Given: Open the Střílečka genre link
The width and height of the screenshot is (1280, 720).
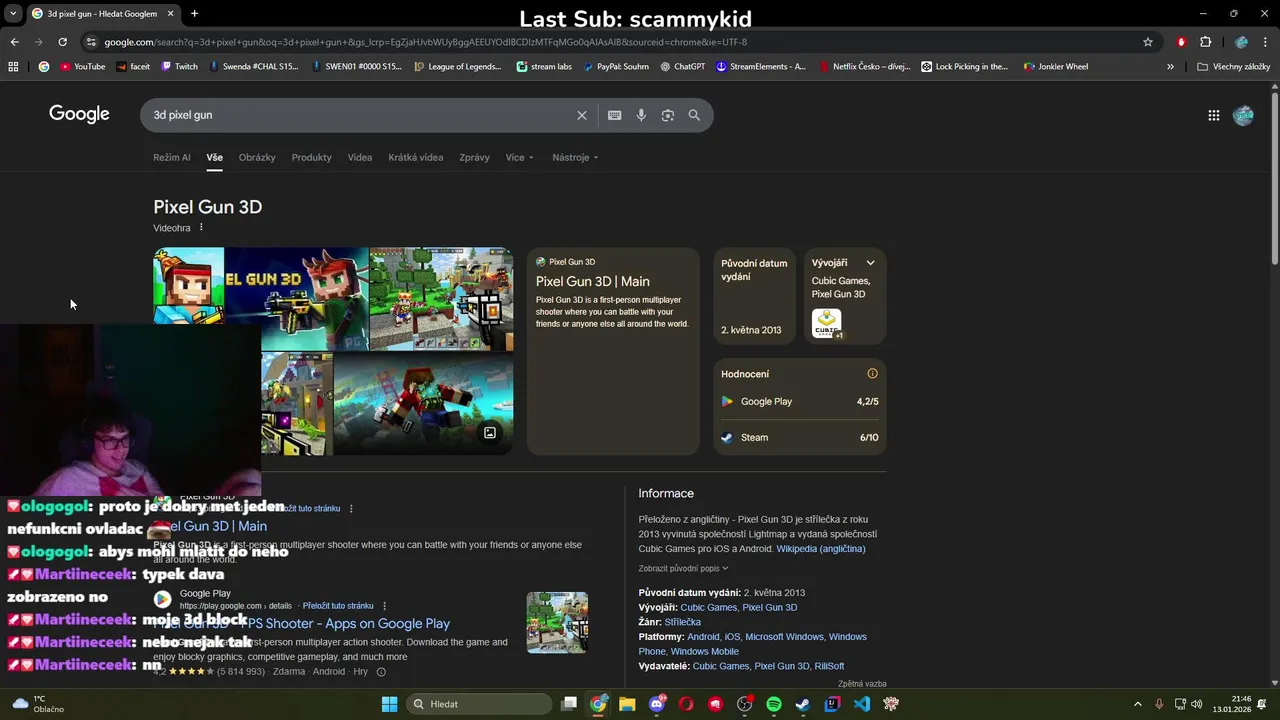Looking at the screenshot, I should [x=682, y=622].
